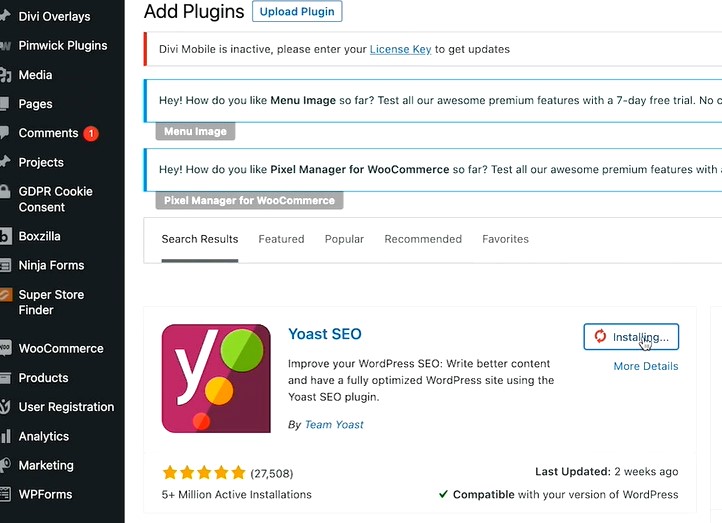Open Comments via its speech-bubble icon
Viewport: 722px width, 523px height.
tap(5, 133)
